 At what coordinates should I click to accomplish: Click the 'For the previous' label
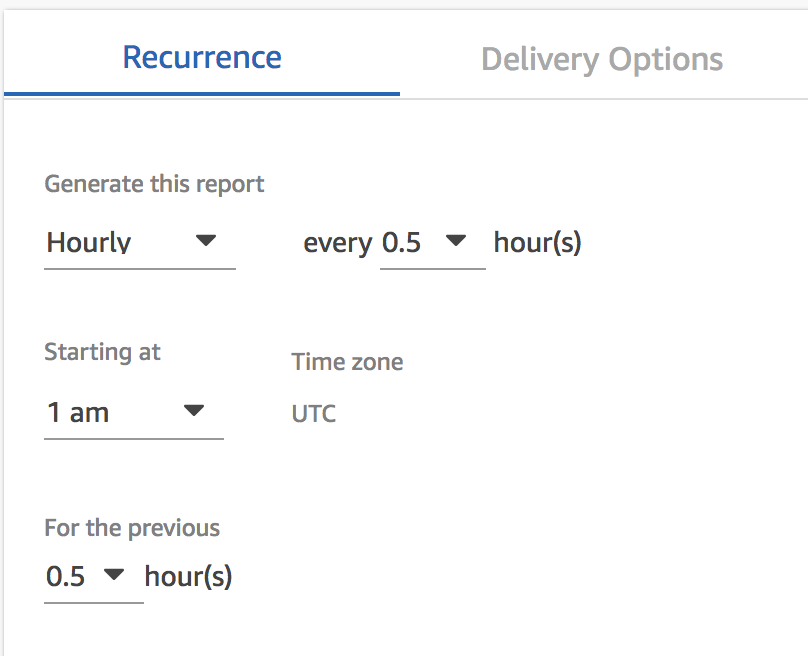coord(132,528)
